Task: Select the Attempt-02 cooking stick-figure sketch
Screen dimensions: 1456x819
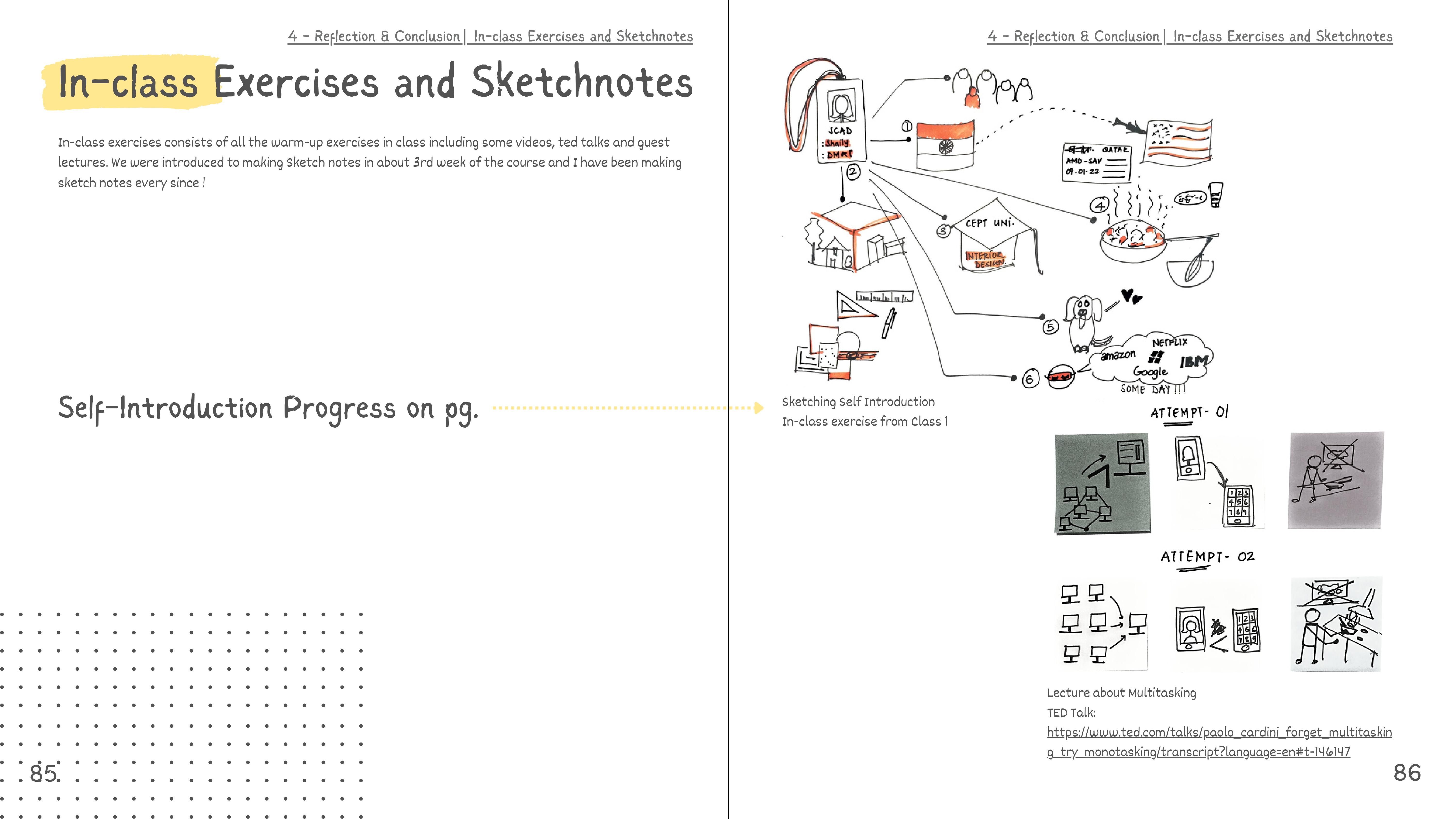Action: [1336, 623]
